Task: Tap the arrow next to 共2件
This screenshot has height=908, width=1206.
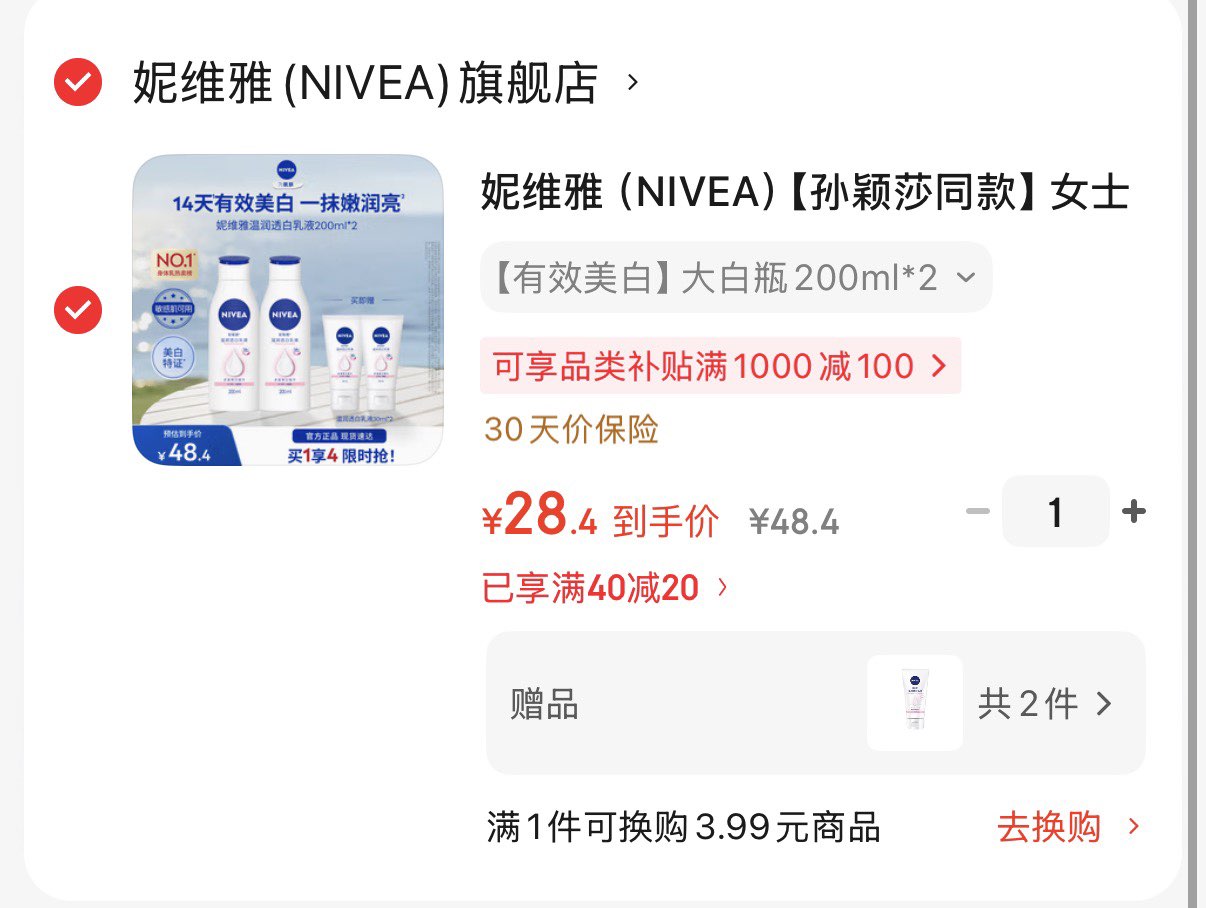Action: (x=1104, y=704)
